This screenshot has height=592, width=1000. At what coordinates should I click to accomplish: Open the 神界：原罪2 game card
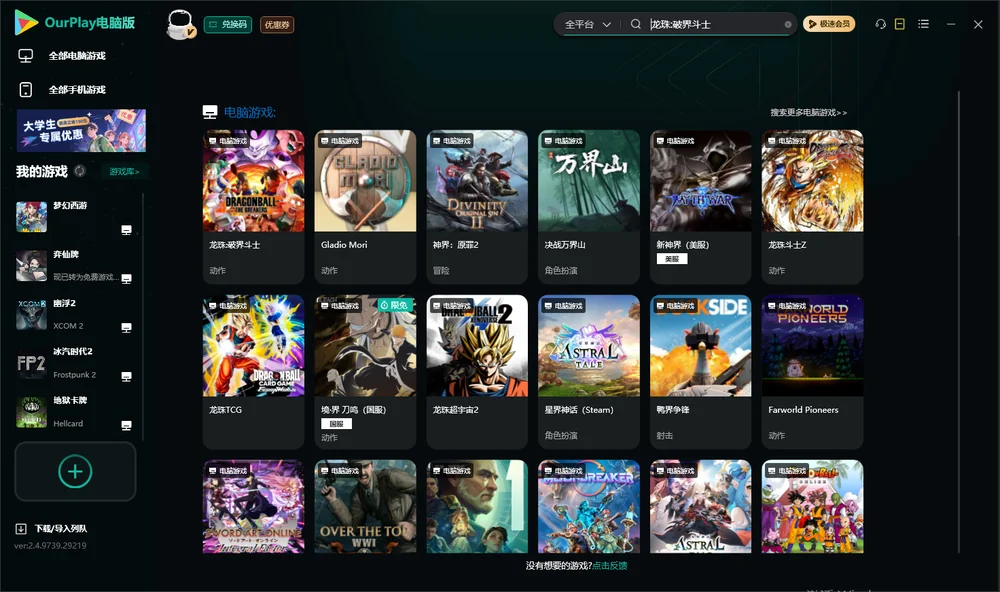tap(477, 207)
